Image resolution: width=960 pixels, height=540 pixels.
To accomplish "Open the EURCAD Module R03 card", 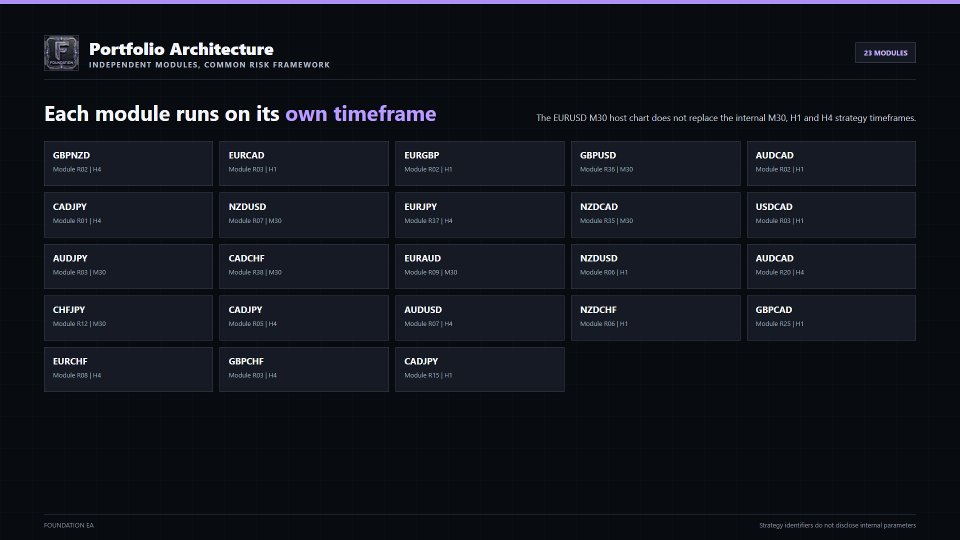I will click(304, 163).
